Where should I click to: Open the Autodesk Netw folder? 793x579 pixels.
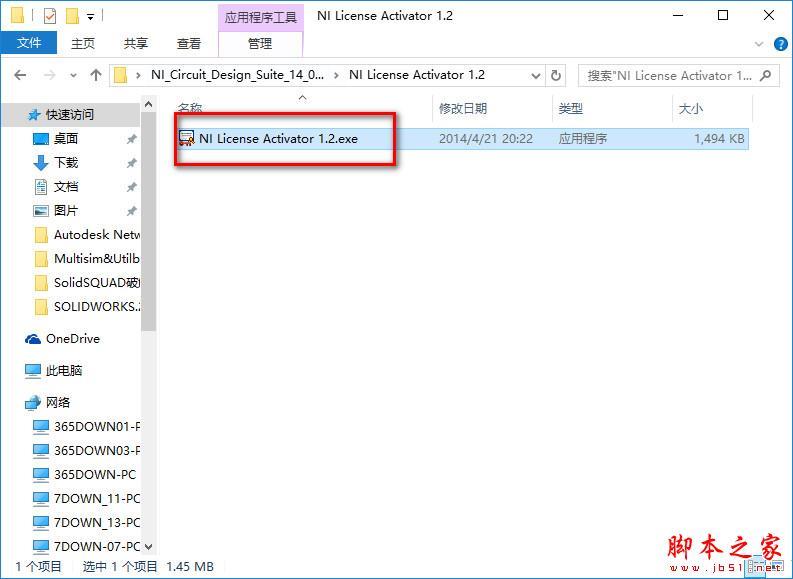coord(87,235)
